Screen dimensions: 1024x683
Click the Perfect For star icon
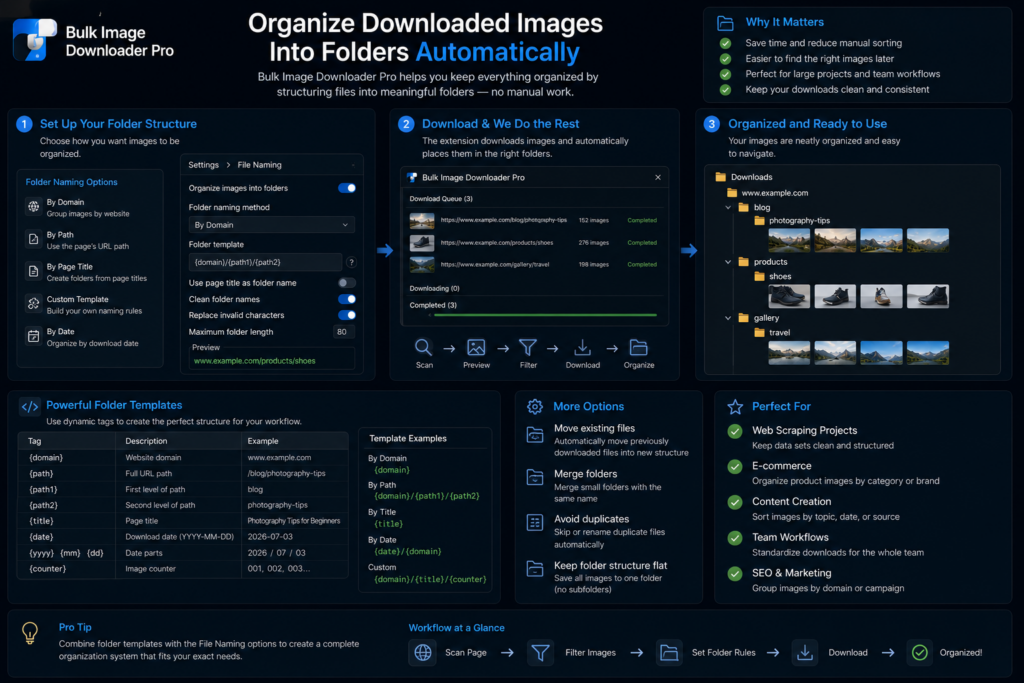coord(735,407)
